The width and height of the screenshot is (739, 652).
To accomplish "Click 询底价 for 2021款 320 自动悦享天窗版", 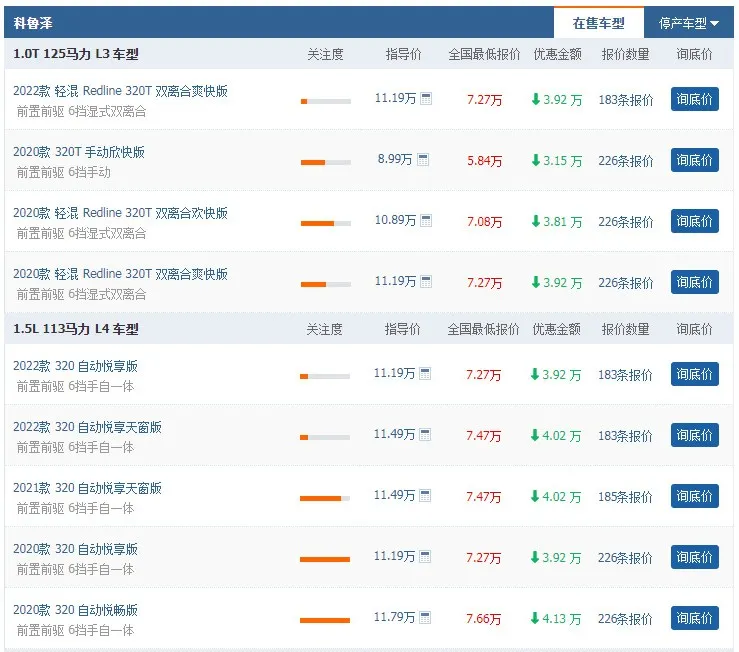I will click(695, 496).
